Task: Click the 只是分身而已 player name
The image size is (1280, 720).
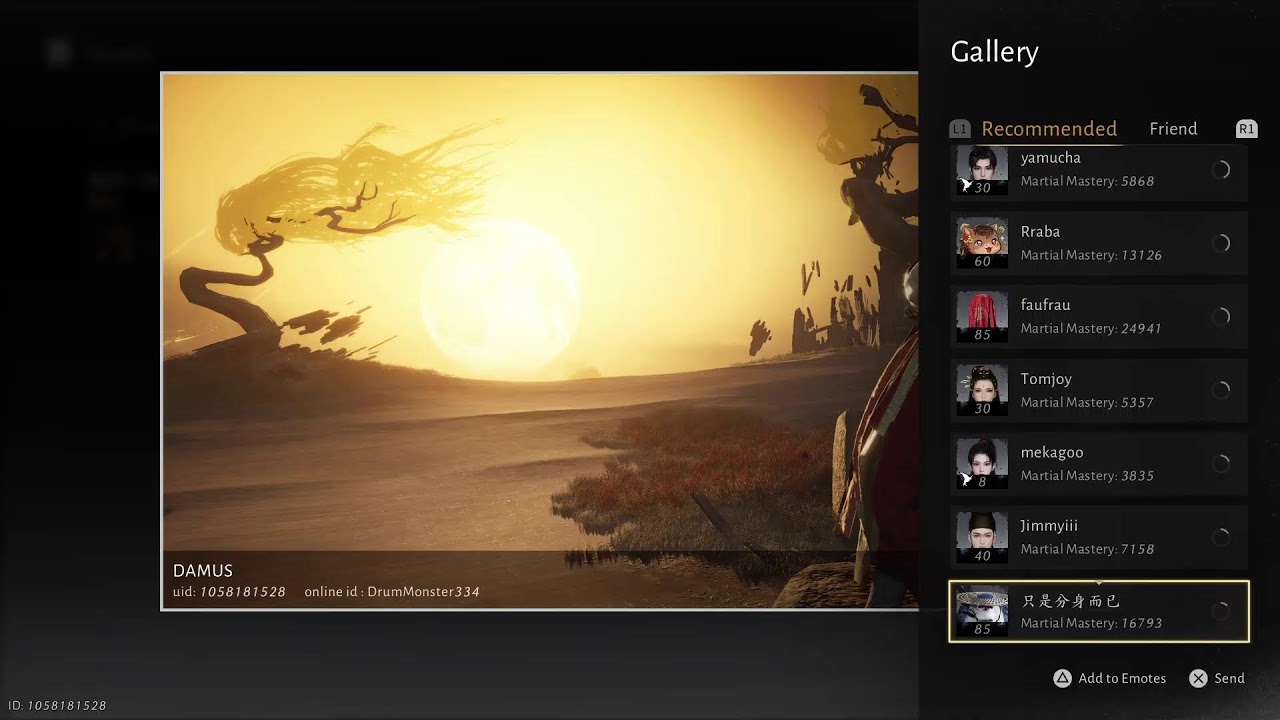Action: coord(1071,601)
